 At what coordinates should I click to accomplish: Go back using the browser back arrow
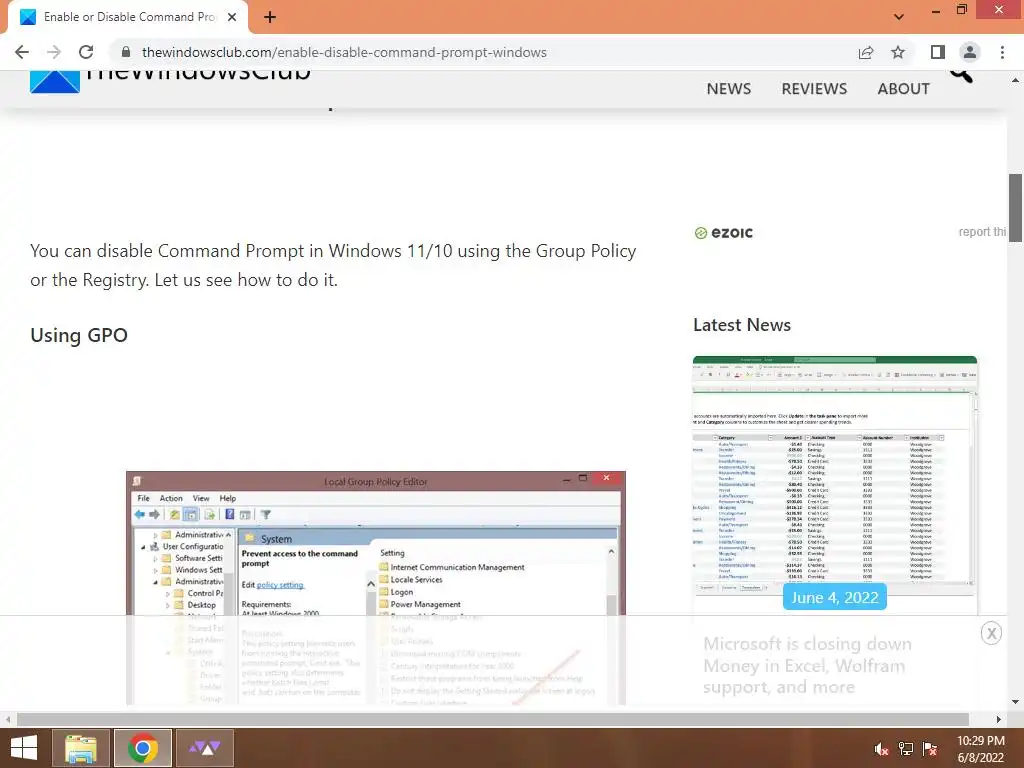pos(22,52)
